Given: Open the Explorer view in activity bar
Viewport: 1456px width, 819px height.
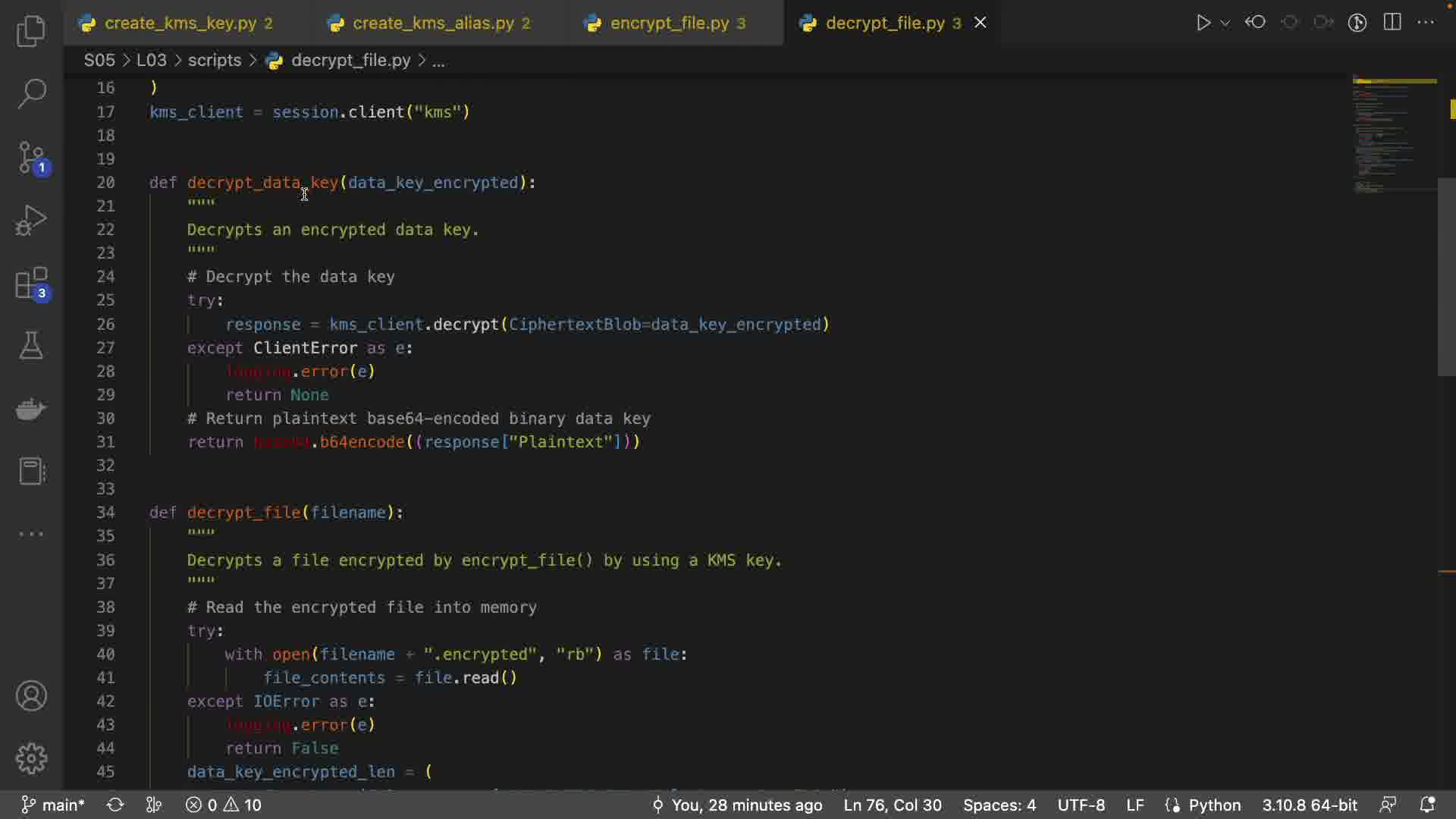Looking at the screenshot, I should point(31,31).
